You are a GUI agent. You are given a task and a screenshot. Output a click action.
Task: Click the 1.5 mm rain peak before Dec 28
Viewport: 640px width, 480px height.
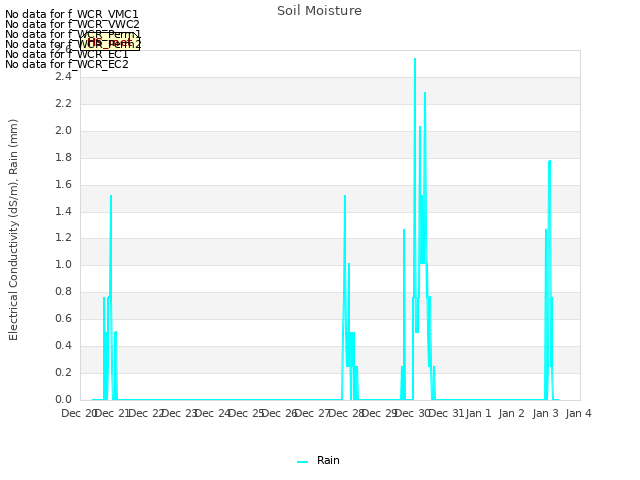click(x=345, y=197)
